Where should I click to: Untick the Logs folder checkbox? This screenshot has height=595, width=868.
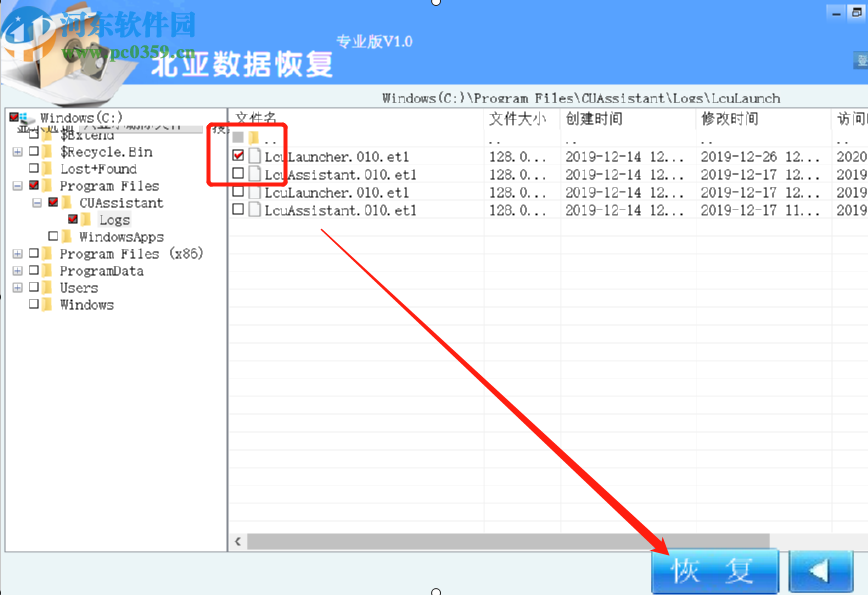73,219
